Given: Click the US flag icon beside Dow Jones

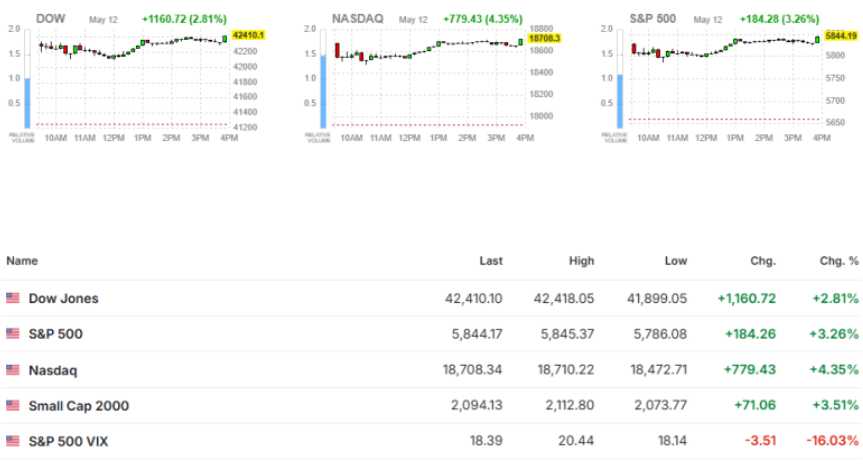Looking at the screenshot, I should pyautogui.click(x=13, y=298).
